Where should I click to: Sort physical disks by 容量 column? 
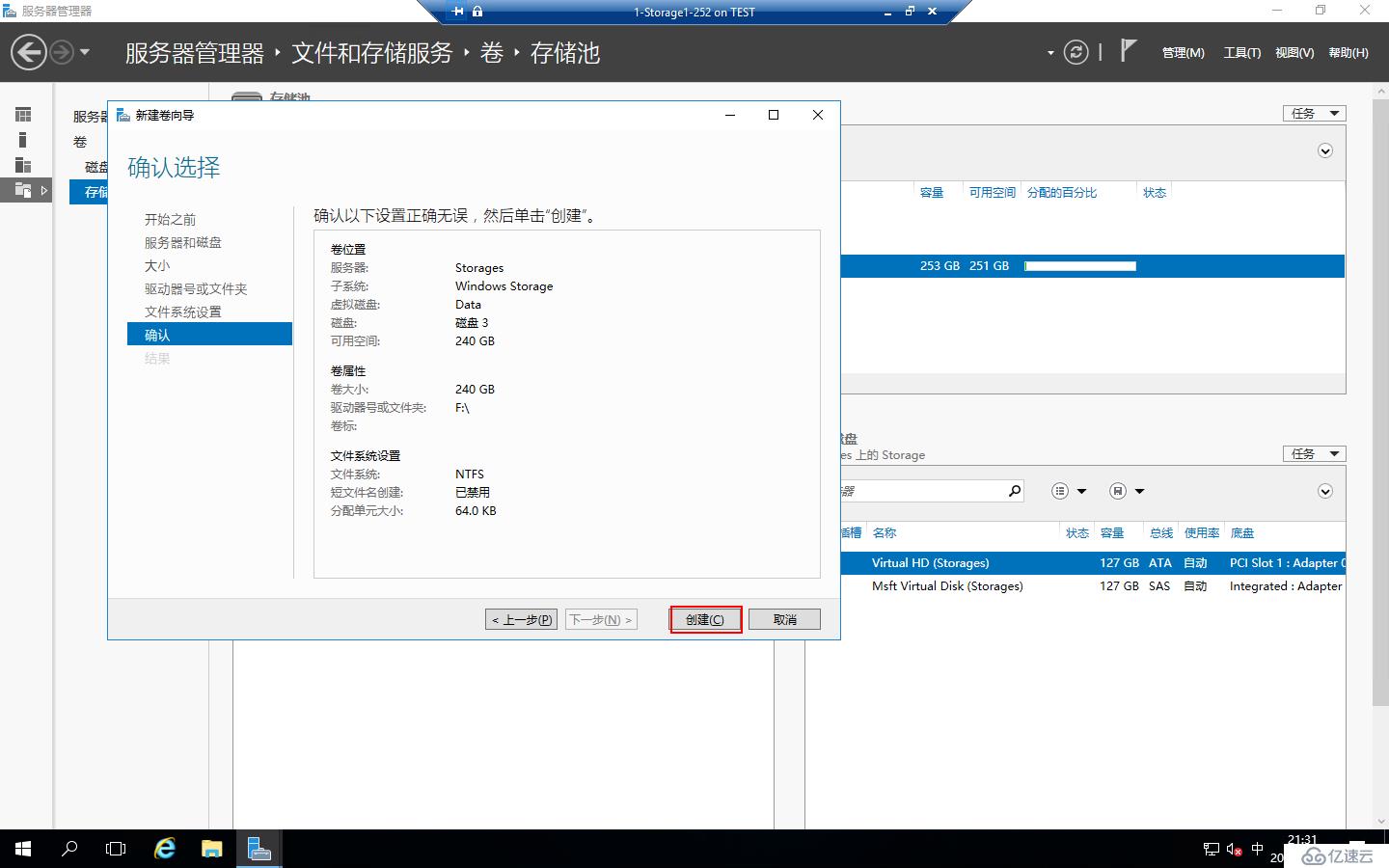click(x=1112, y=532)
